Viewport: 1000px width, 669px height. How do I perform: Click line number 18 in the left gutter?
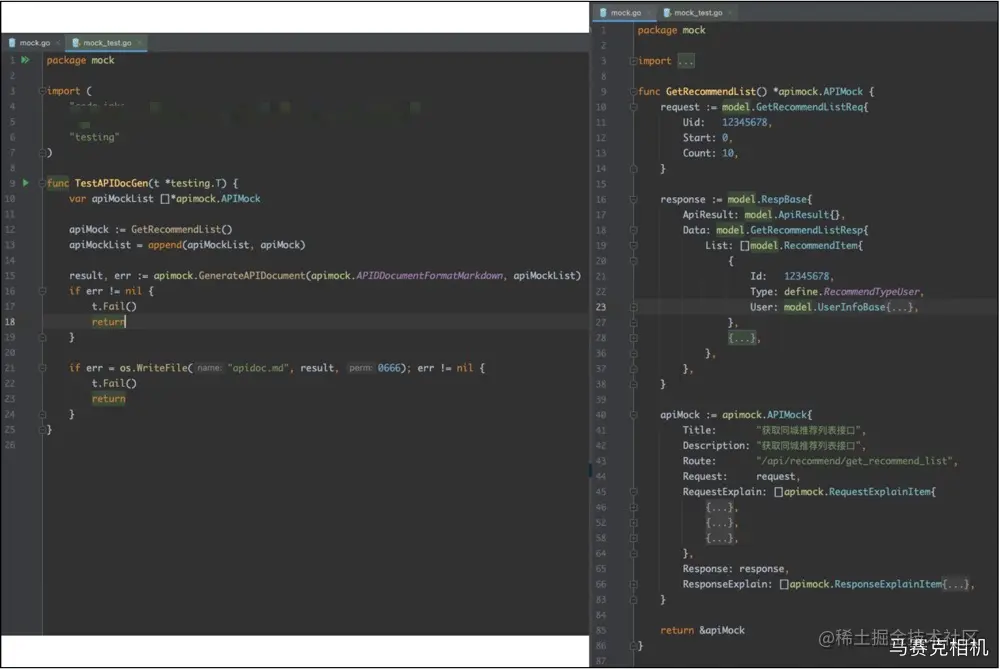point(10,322)
